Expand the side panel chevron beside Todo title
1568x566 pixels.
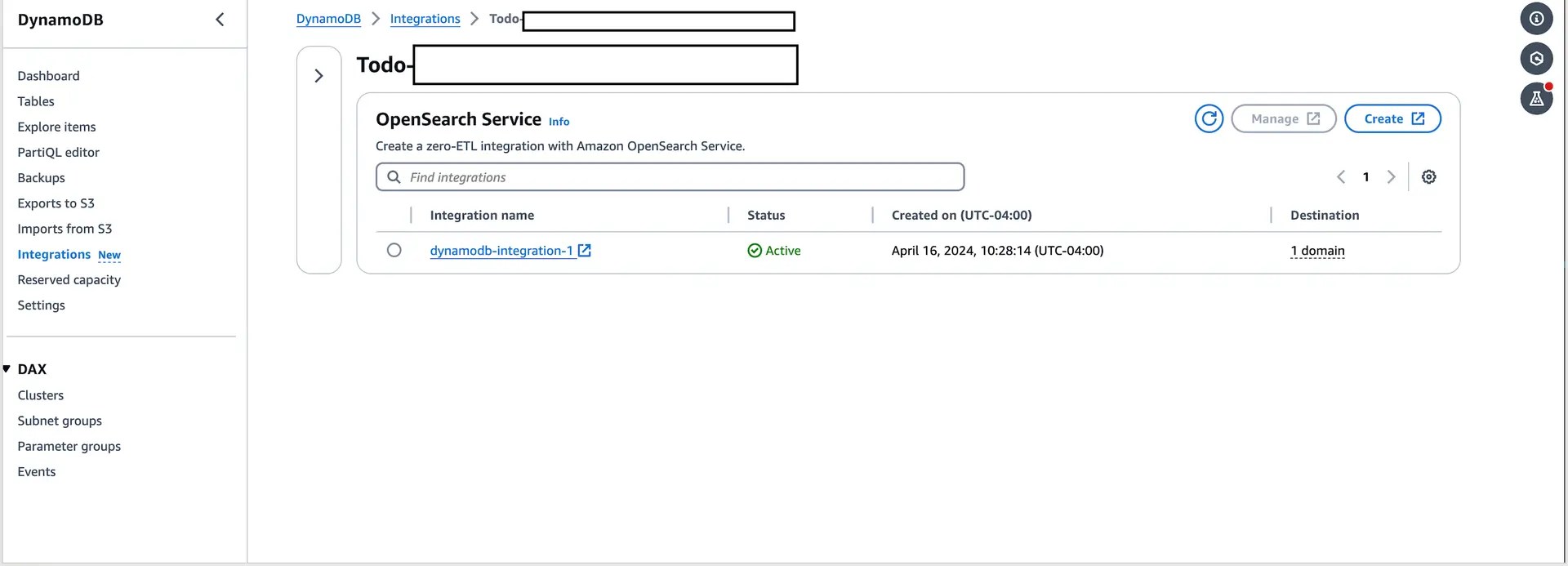pyautogui.click(x=318, y=76)
